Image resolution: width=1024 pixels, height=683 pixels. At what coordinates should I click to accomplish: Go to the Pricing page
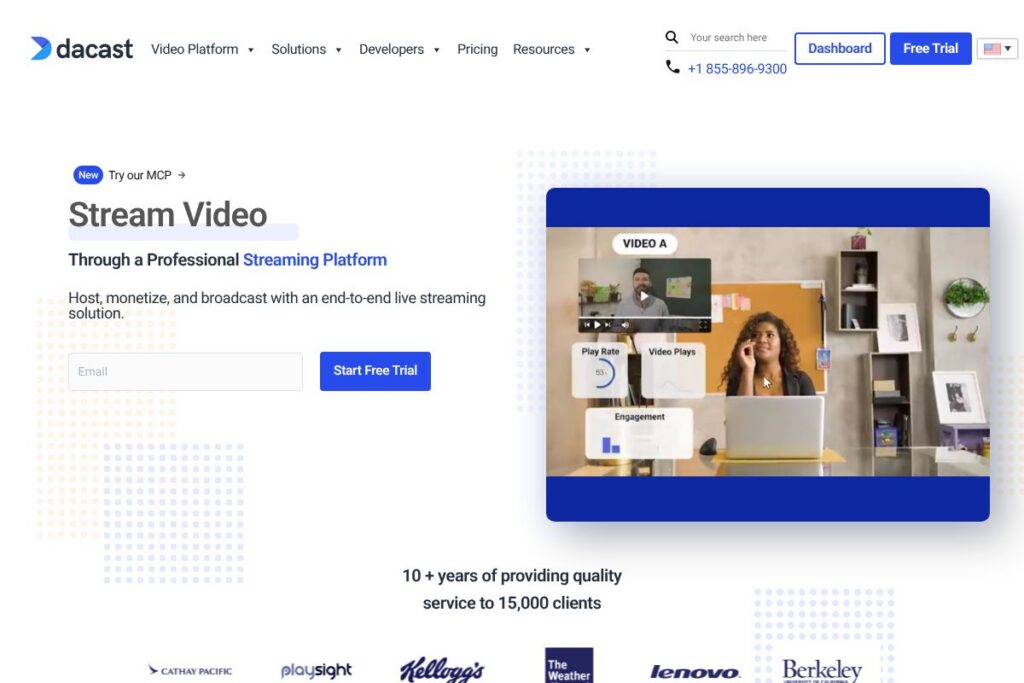pos(477,49)
